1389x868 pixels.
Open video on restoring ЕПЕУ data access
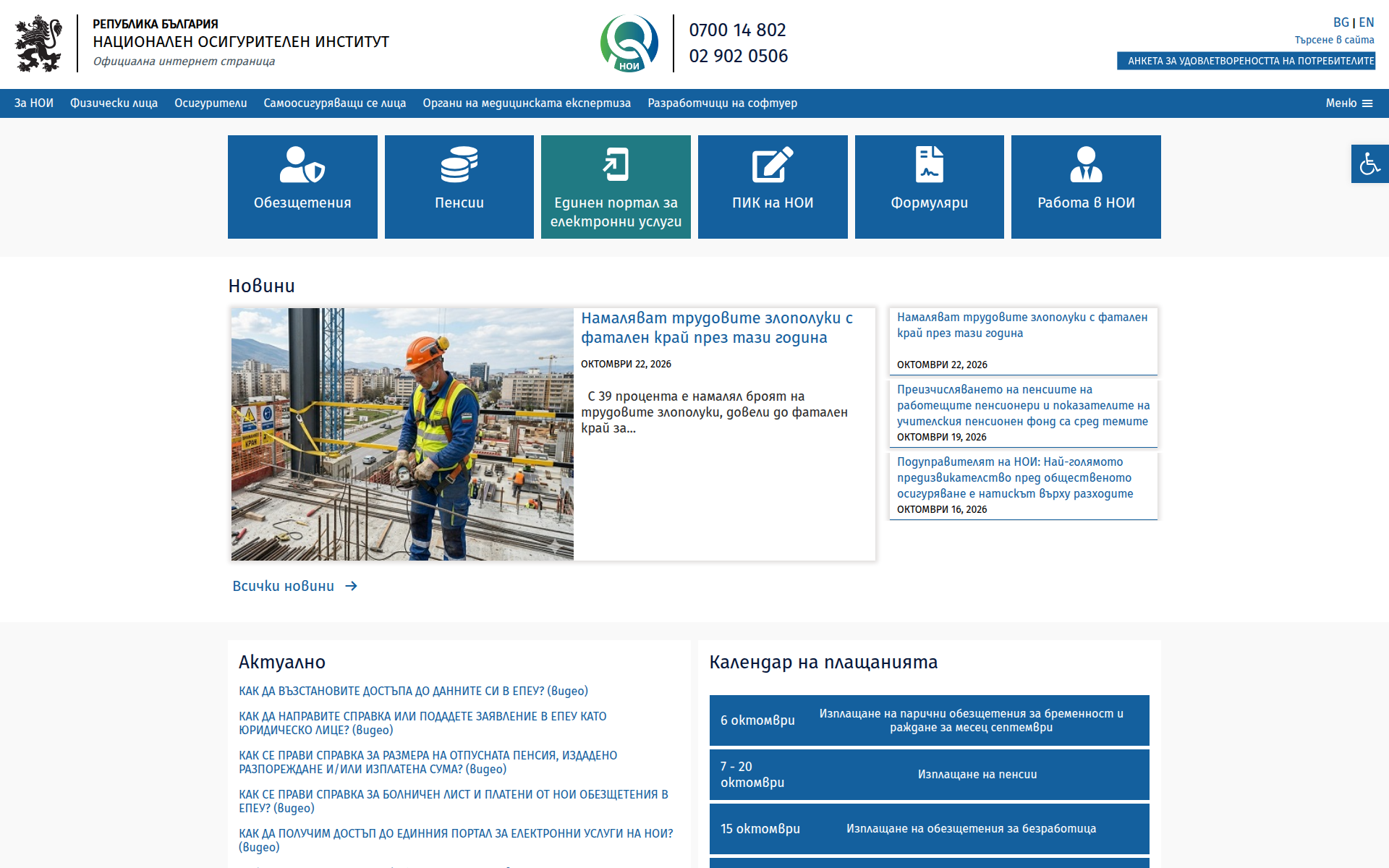413,691
